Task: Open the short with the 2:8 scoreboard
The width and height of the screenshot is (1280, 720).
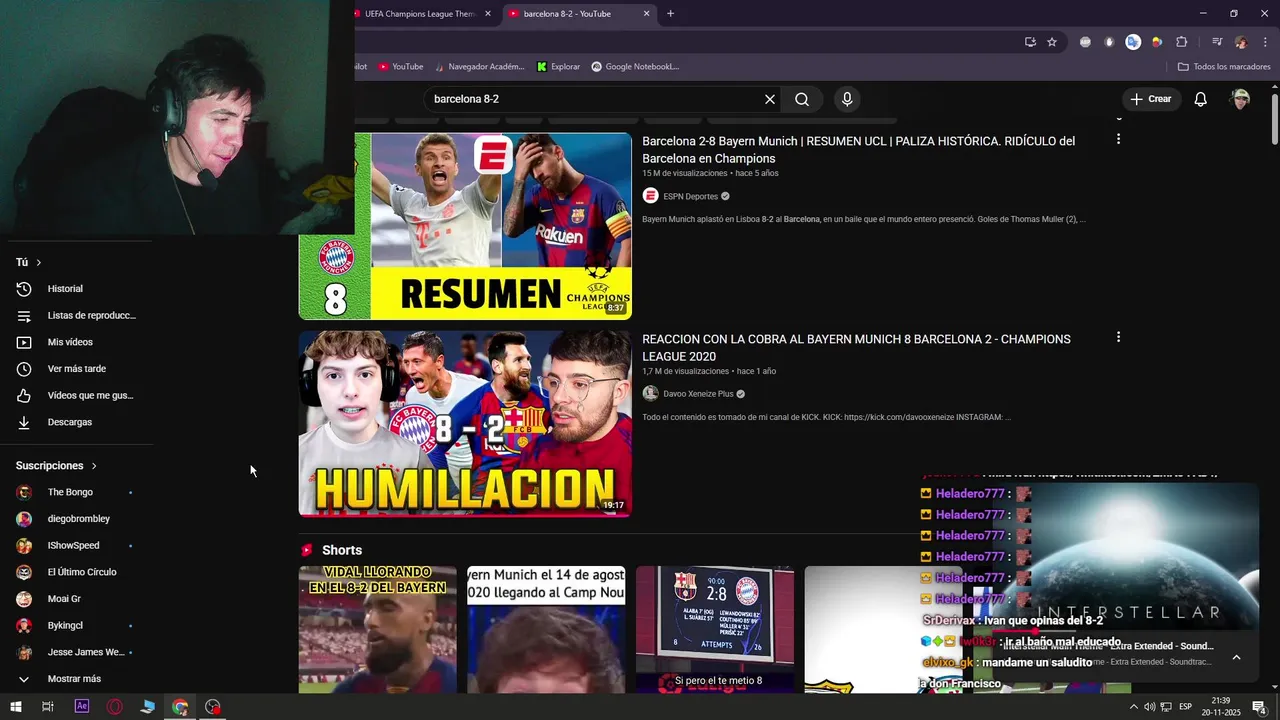Action: [715, 630]
